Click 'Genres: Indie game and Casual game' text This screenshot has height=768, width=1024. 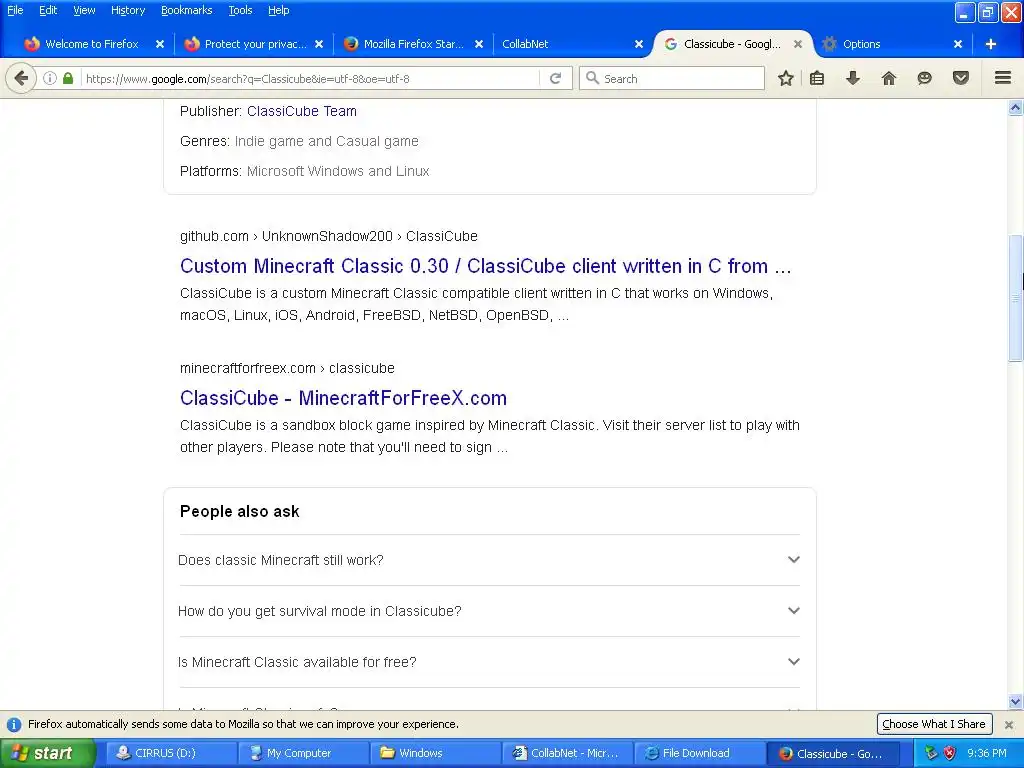299,141
